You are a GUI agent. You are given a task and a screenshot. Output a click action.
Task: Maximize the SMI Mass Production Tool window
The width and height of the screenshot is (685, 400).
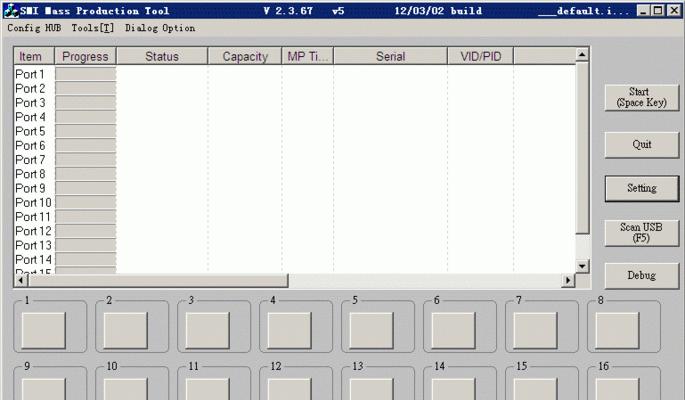[658, 10]
